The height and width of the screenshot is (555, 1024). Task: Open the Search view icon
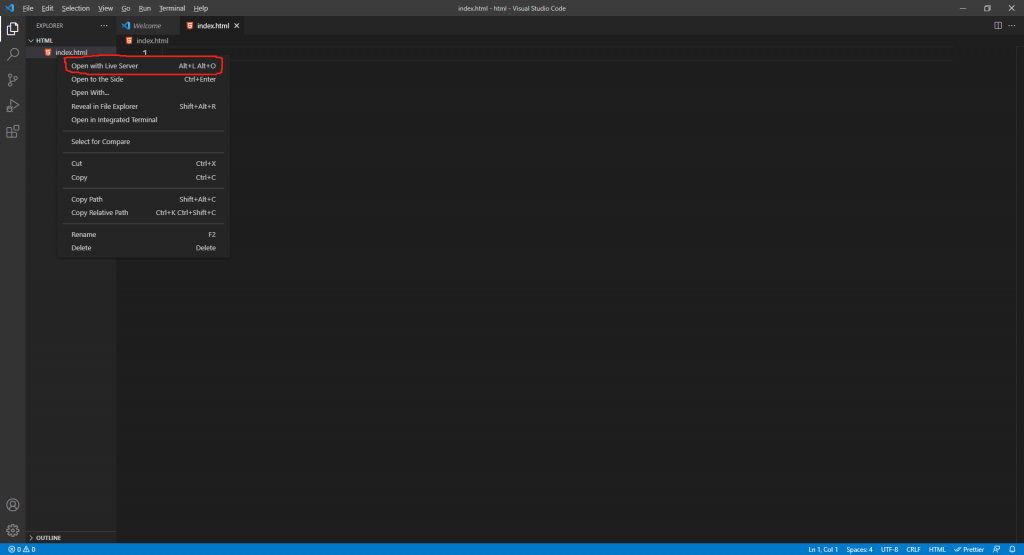coord(12,54)
